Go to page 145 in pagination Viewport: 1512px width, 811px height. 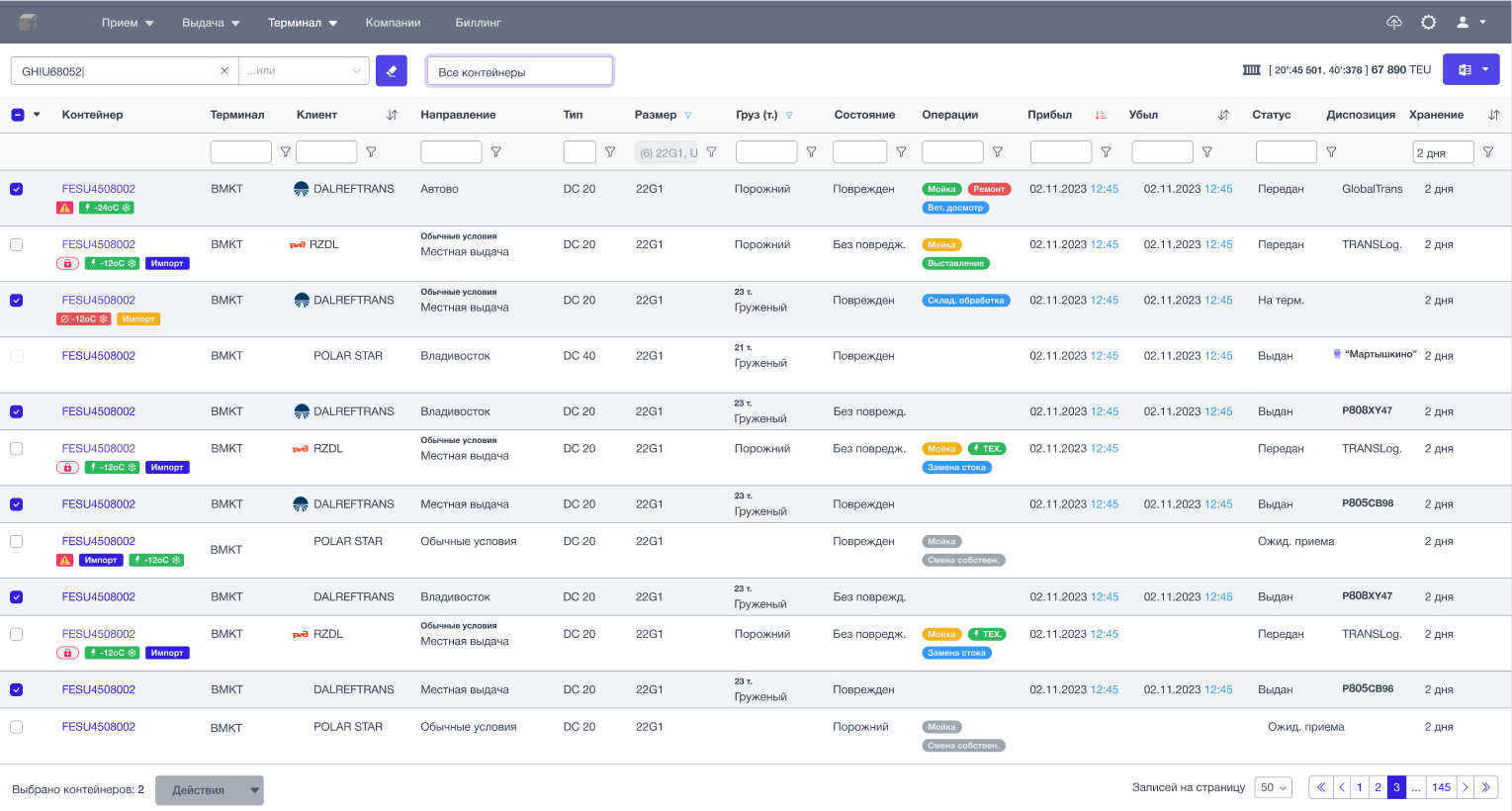[x=1441, y=787]
